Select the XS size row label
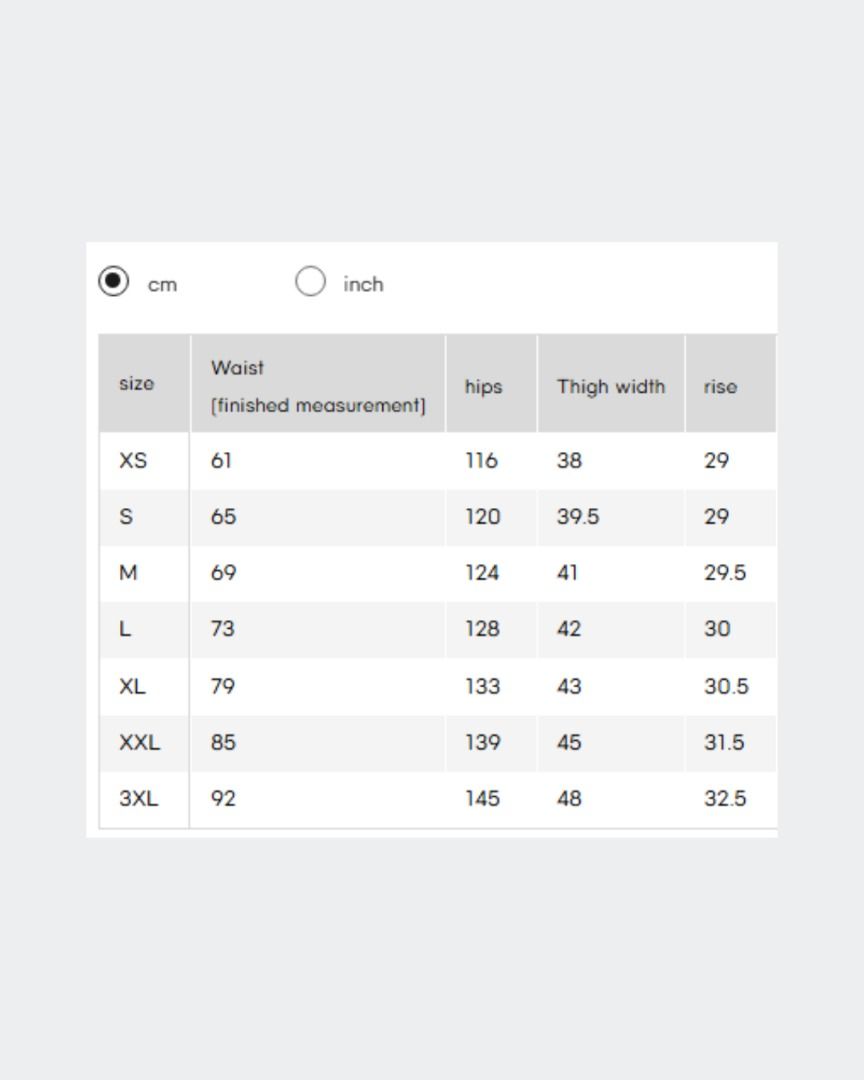Viewport: 864px width, 1080px height. point(133,460)
